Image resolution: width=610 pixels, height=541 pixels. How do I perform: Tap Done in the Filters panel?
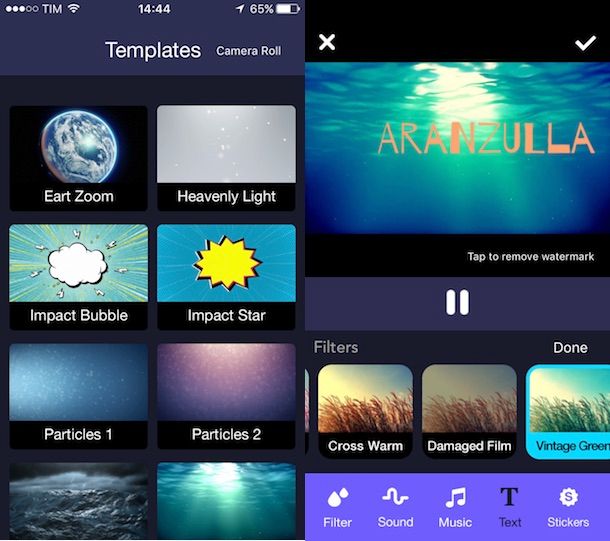click(x=570, y=347)
